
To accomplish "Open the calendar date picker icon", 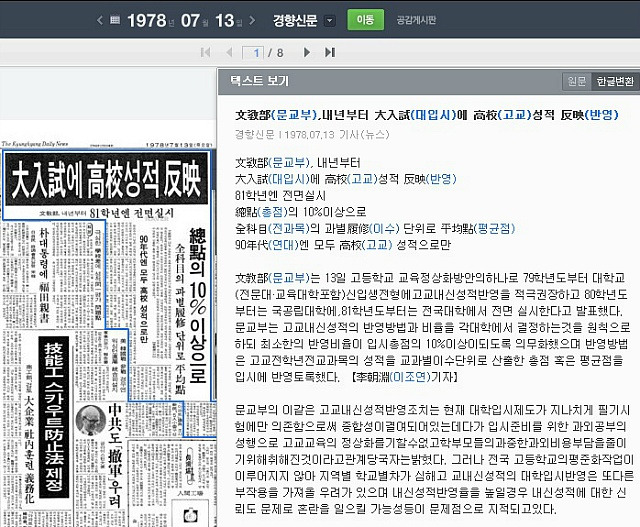I will [115, 20].
